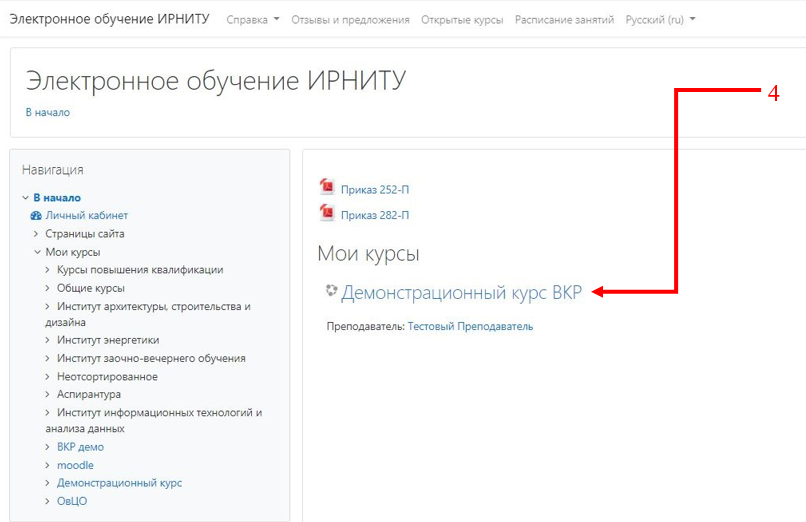Expand the Институт энергетики chevron
The image size is (806, 522).
[x=47, y=340]
